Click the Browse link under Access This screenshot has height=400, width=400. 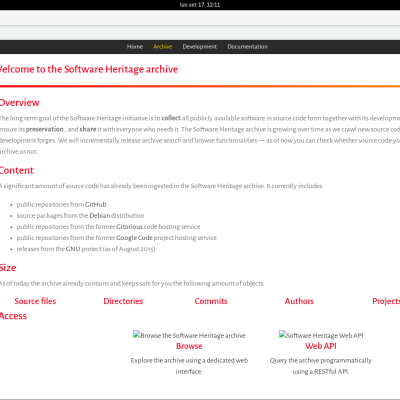[189, 346]
